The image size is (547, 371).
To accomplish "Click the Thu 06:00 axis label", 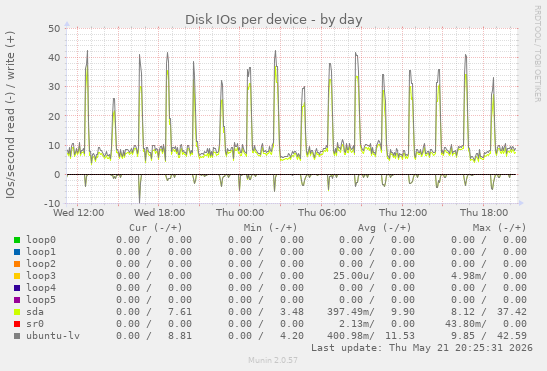I will pos(322,213).
